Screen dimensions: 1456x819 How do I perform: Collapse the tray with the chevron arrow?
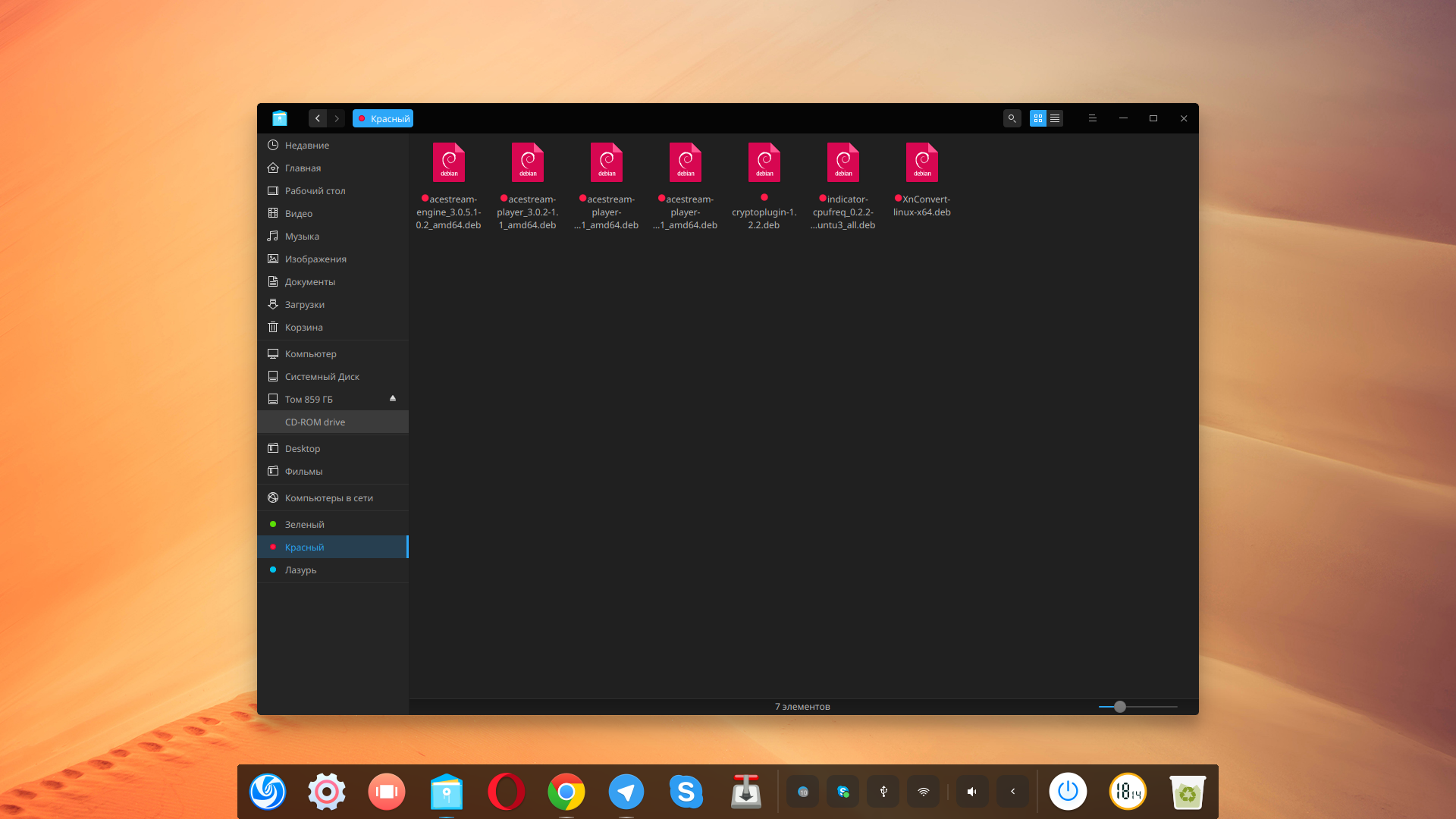[1012, 791]
